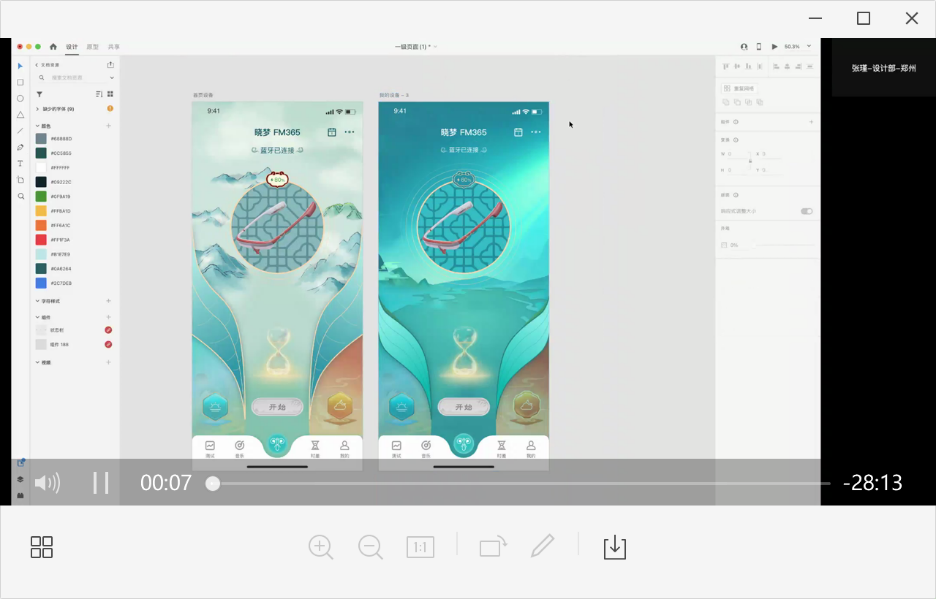Pause the video playback

pyautogui.click(x=101, y=483)
